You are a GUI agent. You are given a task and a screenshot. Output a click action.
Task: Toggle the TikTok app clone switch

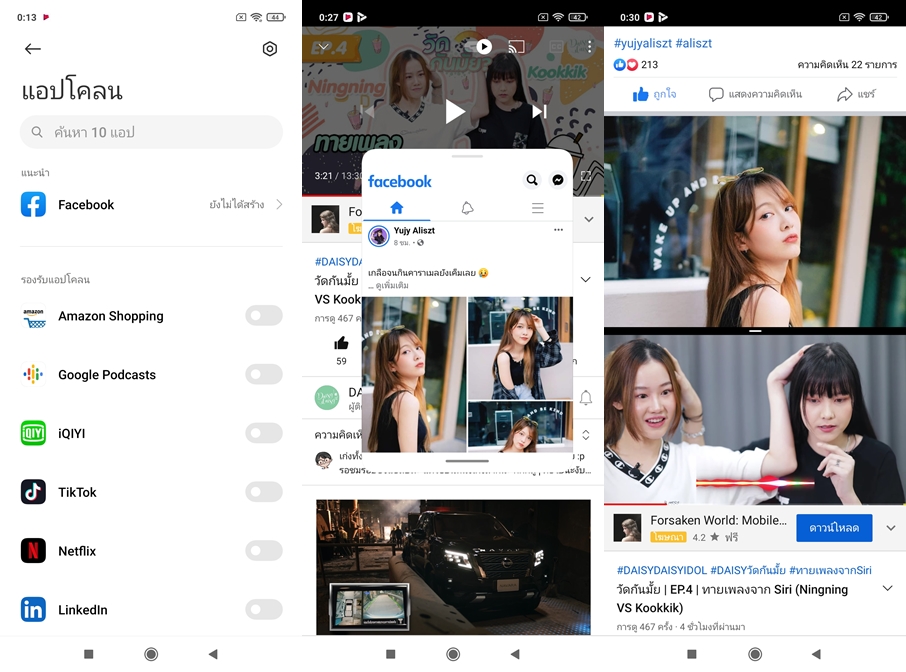coord(264,492)
